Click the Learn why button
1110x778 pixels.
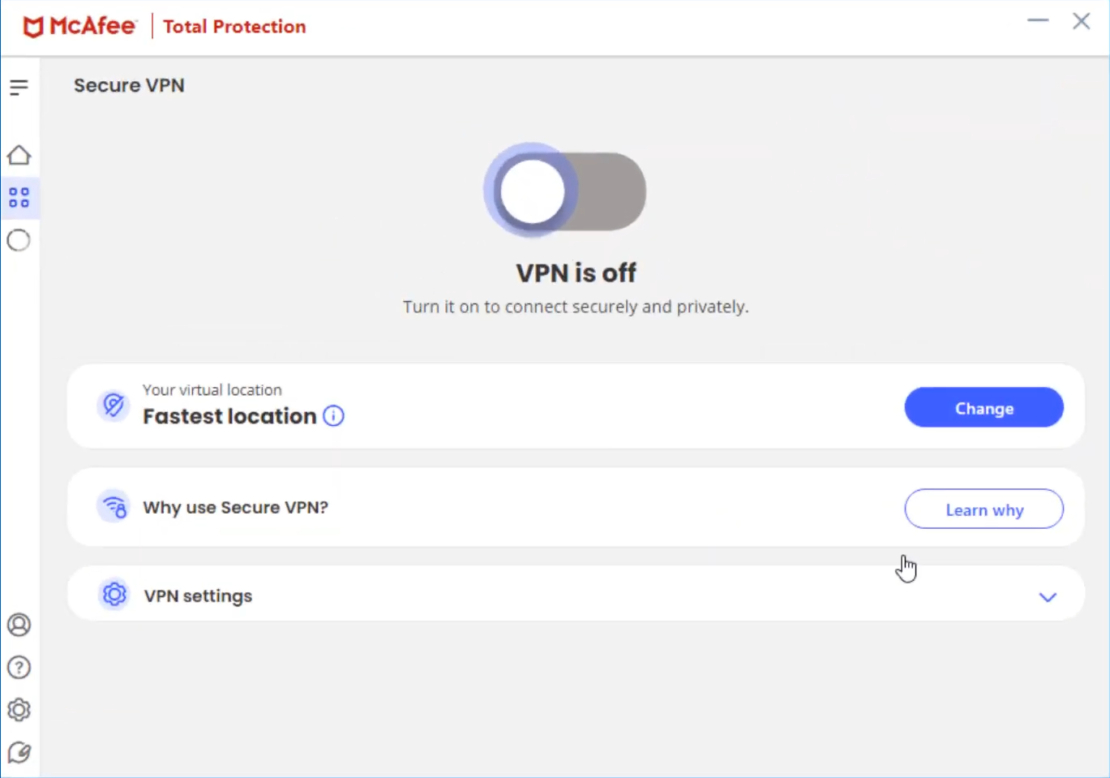983,509
